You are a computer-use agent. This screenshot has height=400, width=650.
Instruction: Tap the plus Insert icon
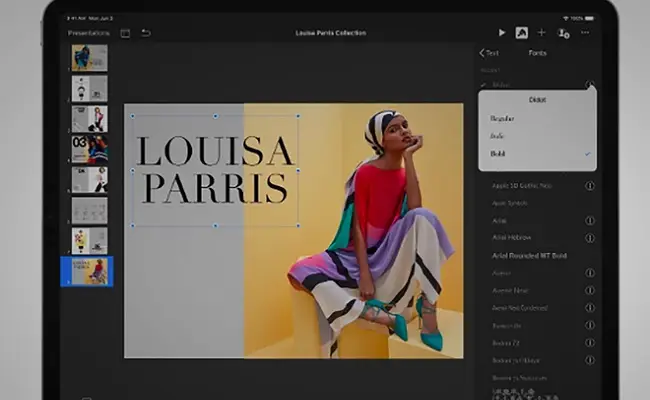(x=542, y=33)
